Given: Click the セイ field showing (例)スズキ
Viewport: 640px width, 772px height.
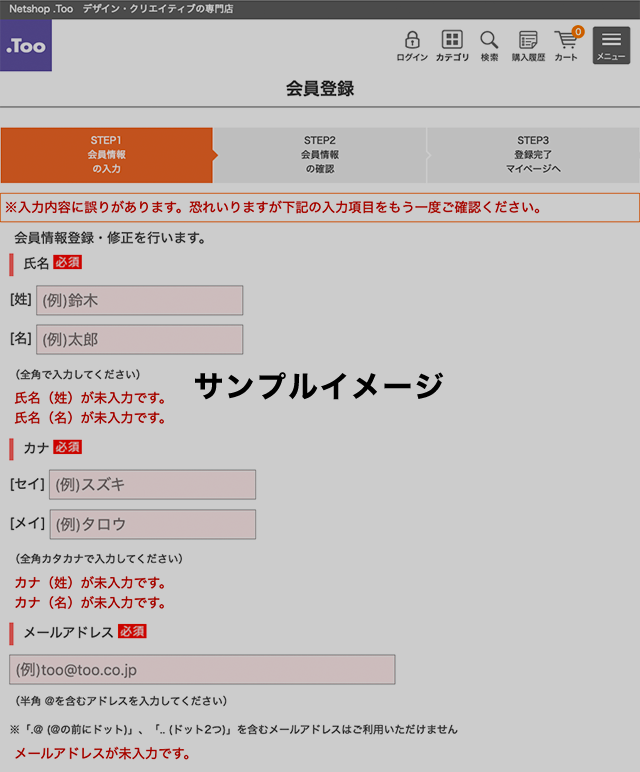Looking at the screenshot, I should pyautogui.click(x=152, y=485).
